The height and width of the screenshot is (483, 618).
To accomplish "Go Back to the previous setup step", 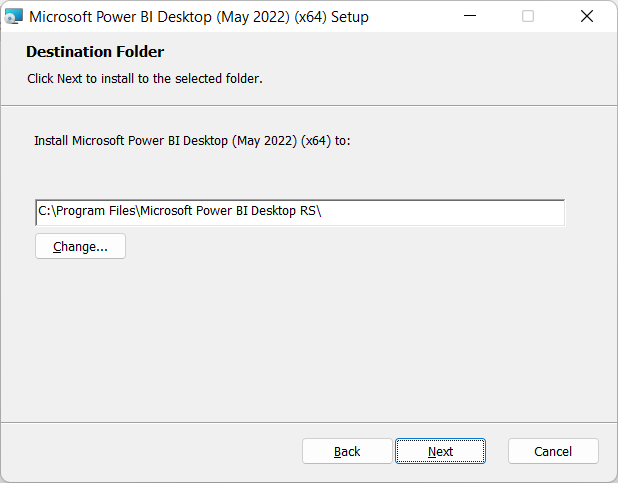I will (x=347, y=451).
